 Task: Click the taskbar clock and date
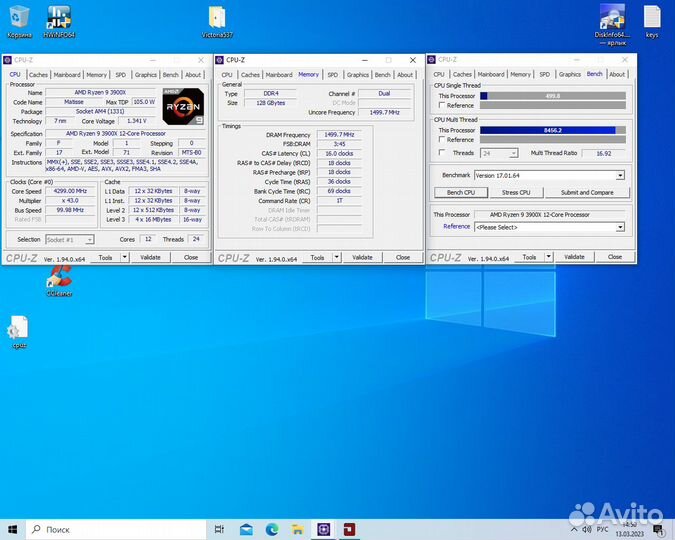(629, 529)
